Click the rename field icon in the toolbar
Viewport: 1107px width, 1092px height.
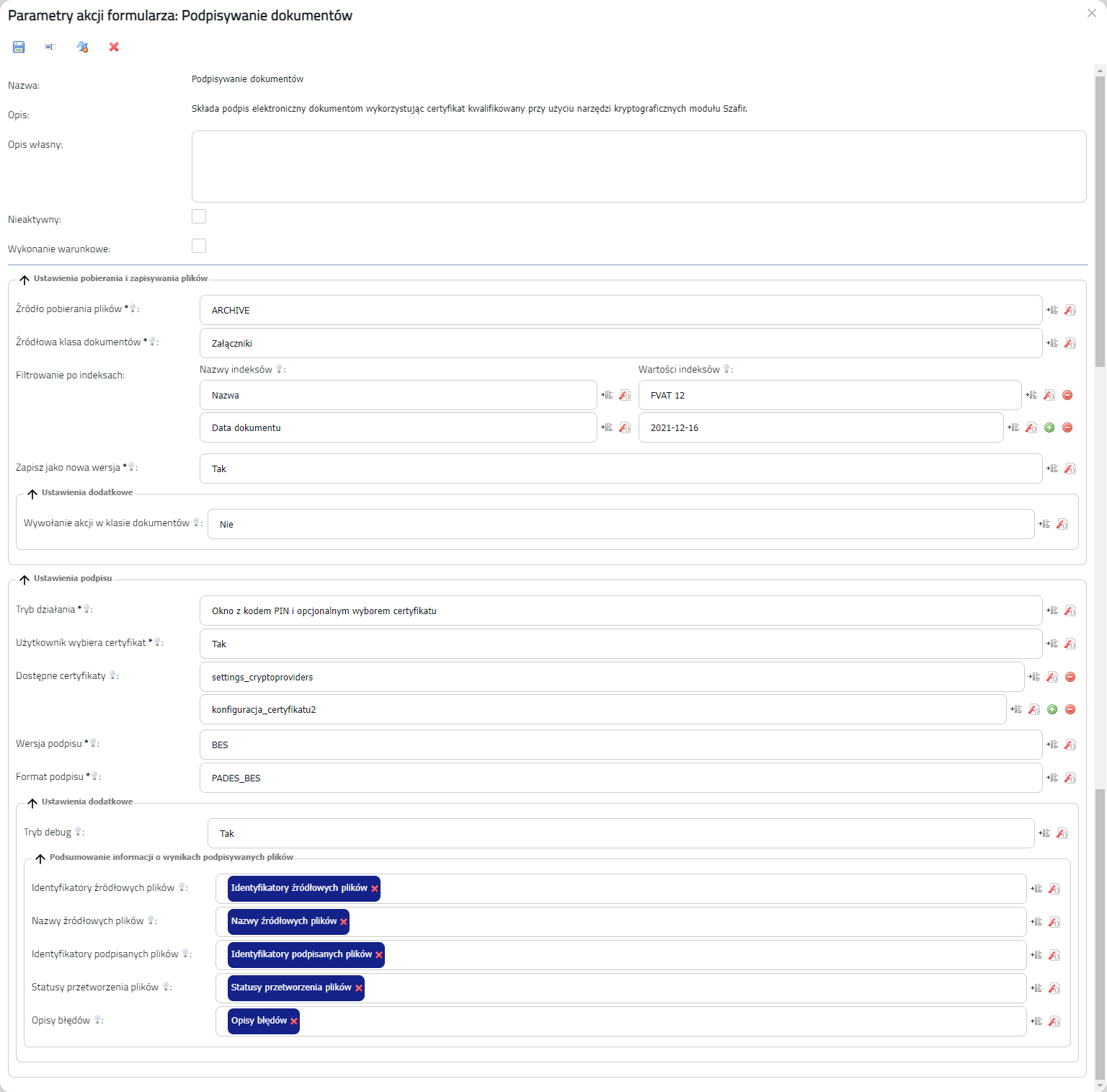(50, 47)
